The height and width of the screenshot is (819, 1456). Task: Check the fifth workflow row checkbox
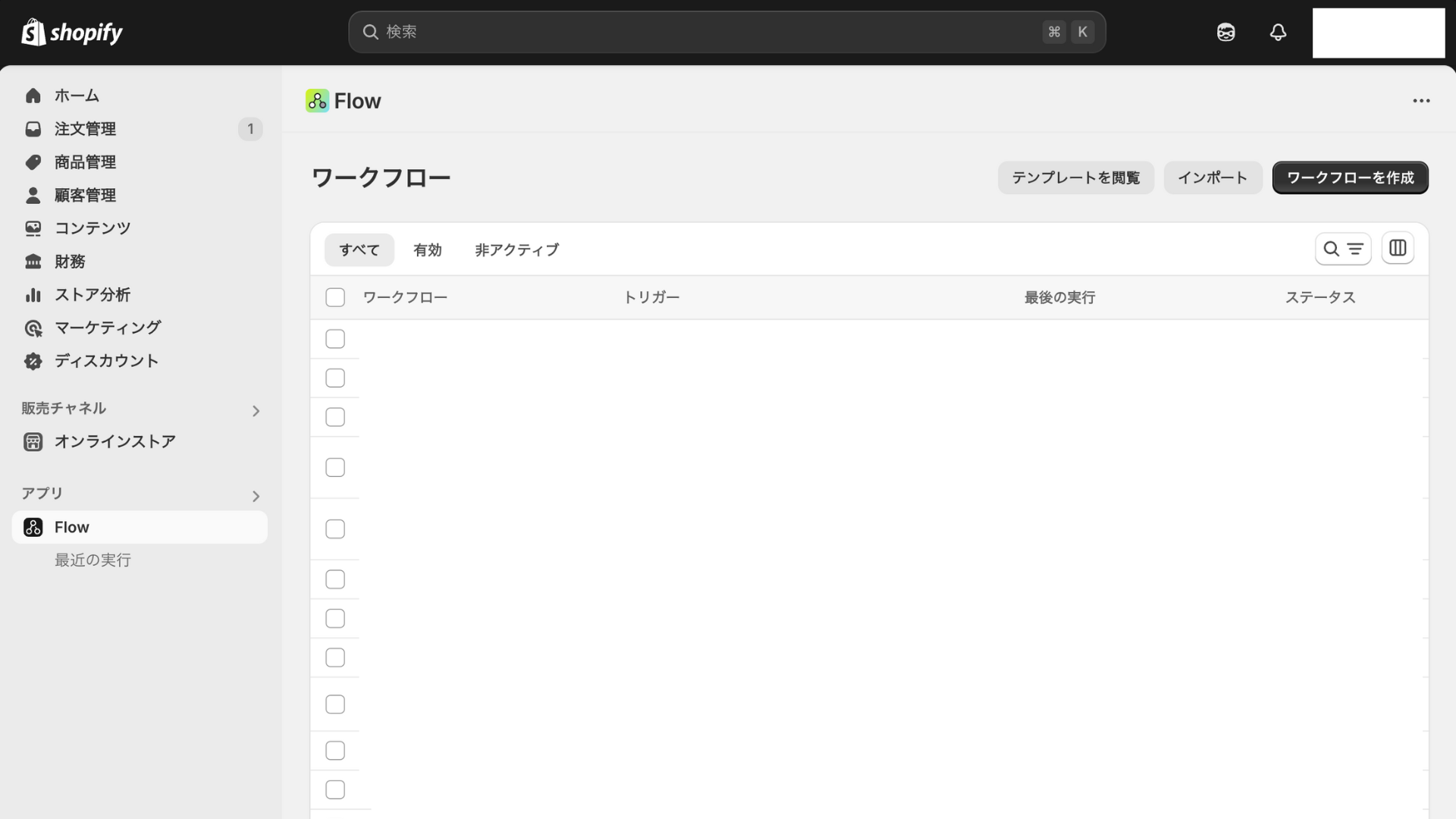[x=335, y=529]
